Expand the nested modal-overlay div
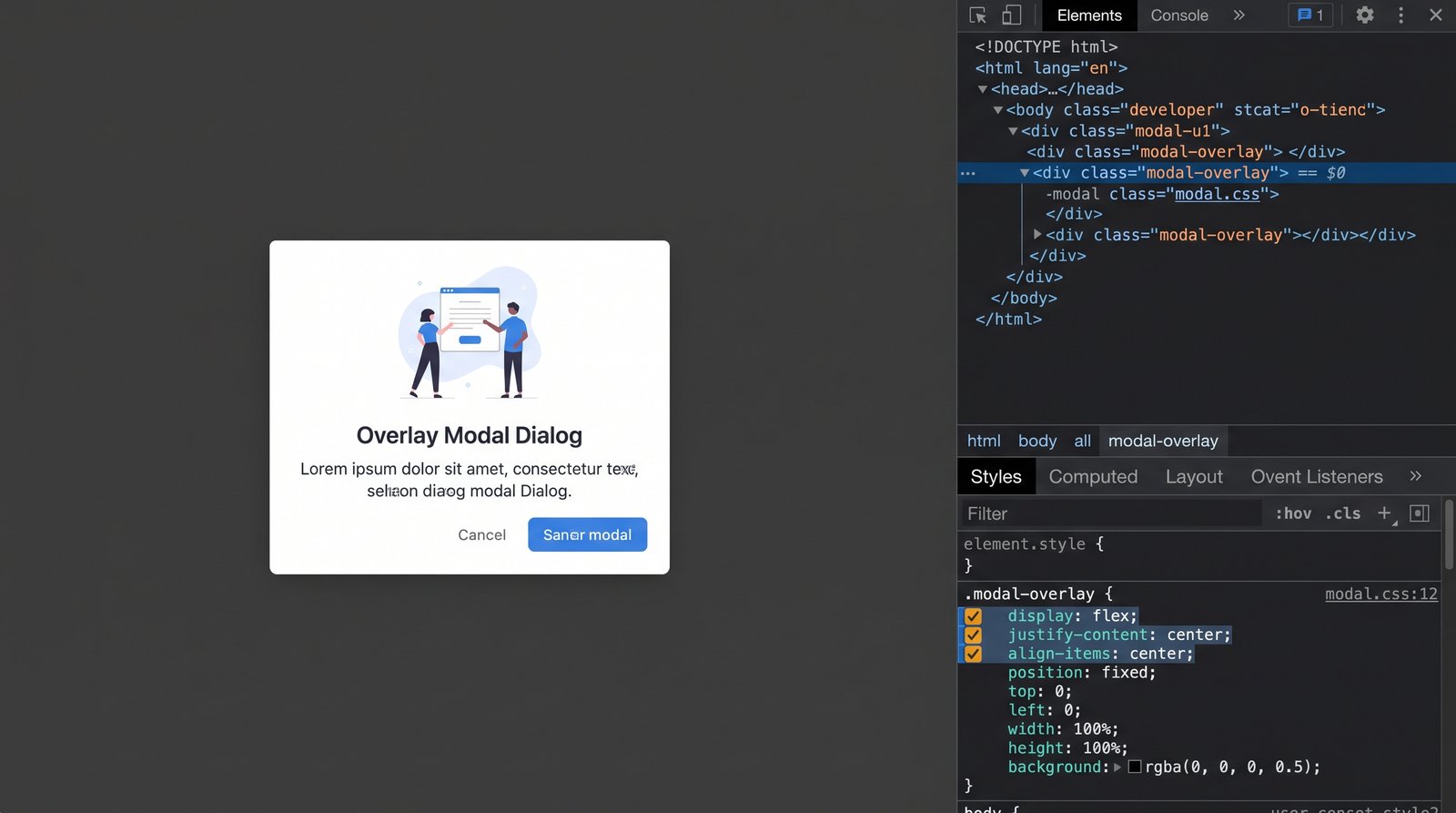 click(1037, 235)
